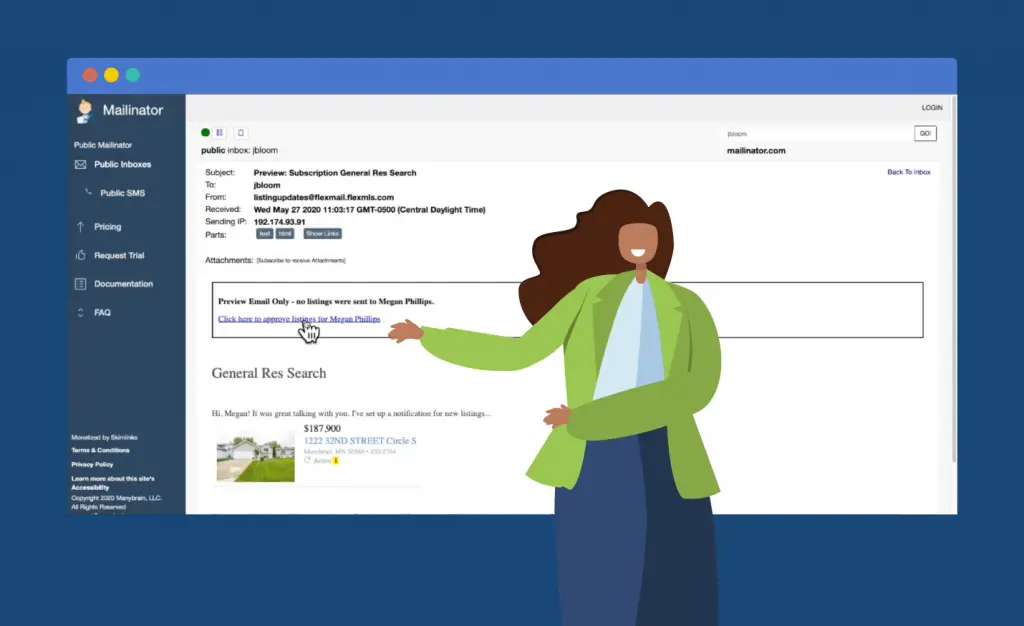The width and height of the screenshot is (1024, 626).
Task: Expand the FAQ sidebar item
Action: [x=102, y=313]
